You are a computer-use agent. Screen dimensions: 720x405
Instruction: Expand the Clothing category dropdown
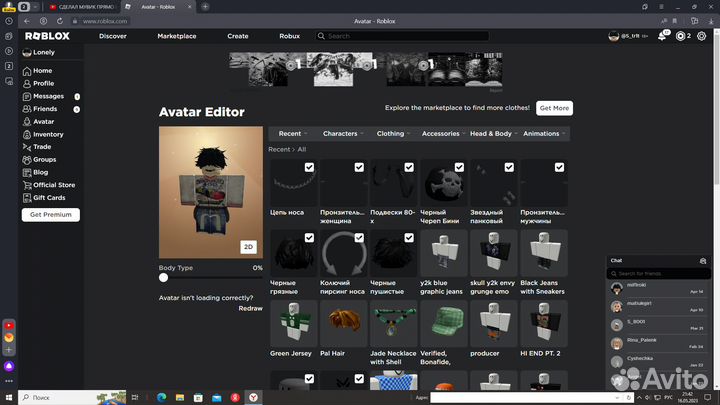click(393, 133)
